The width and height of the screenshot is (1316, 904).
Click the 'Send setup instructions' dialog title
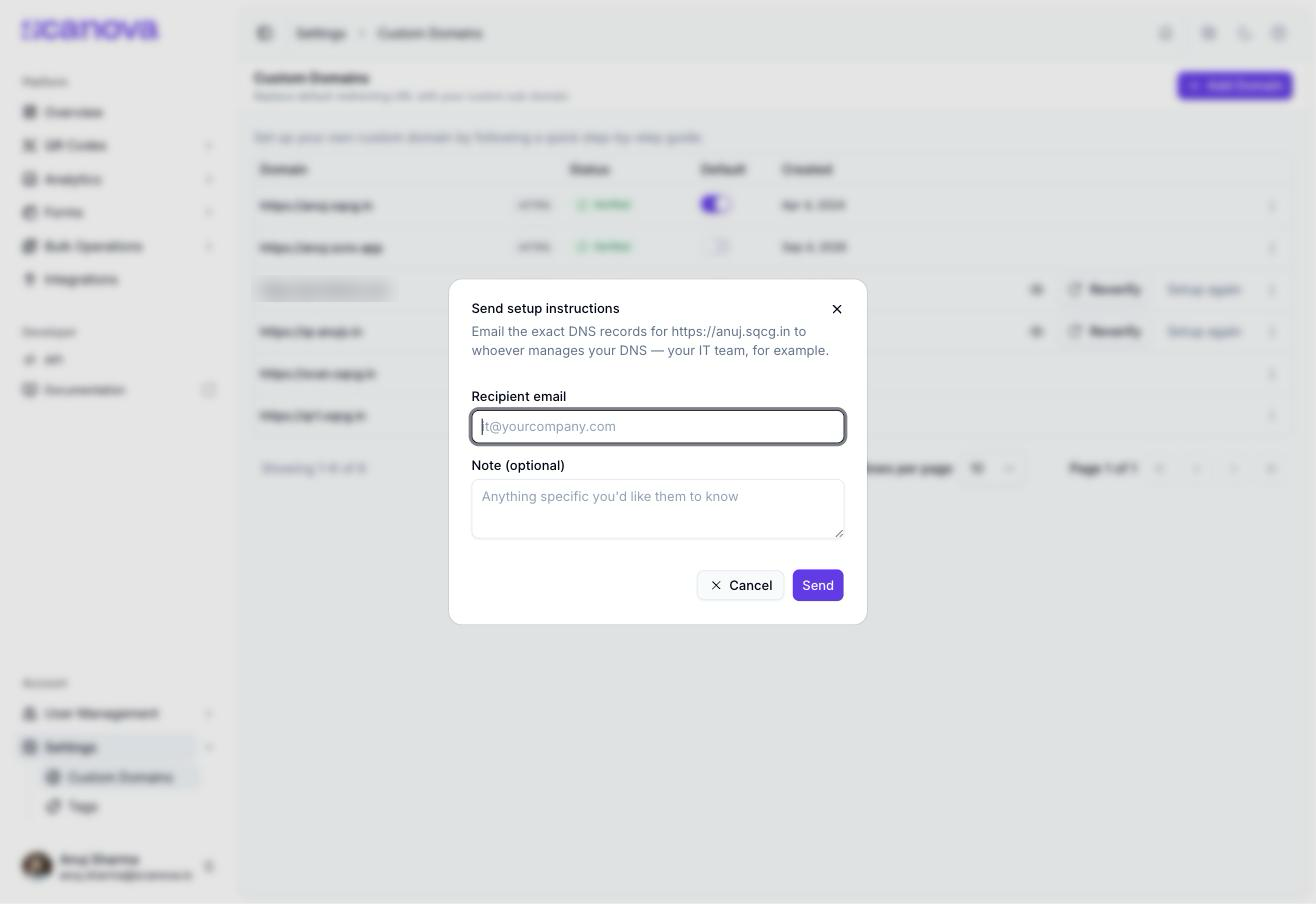coord(545,308)
